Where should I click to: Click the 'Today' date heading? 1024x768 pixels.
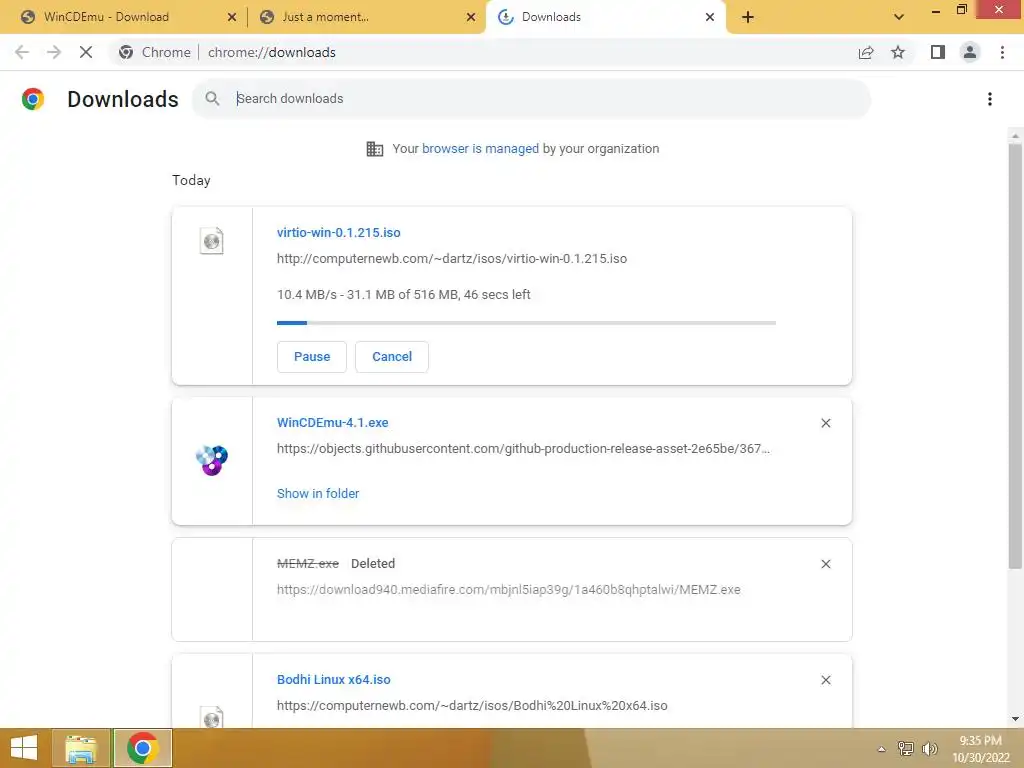[x=191, y=180]
